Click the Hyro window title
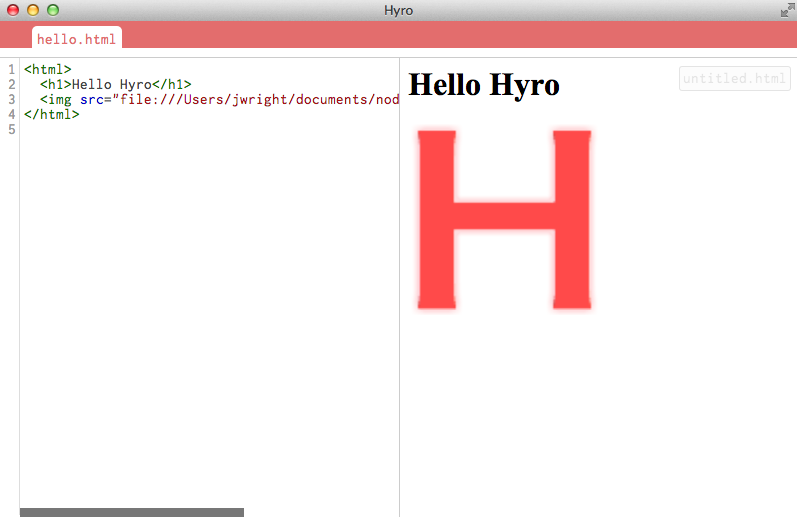Screen dimensions: 797x519 (x=398, y=11)
